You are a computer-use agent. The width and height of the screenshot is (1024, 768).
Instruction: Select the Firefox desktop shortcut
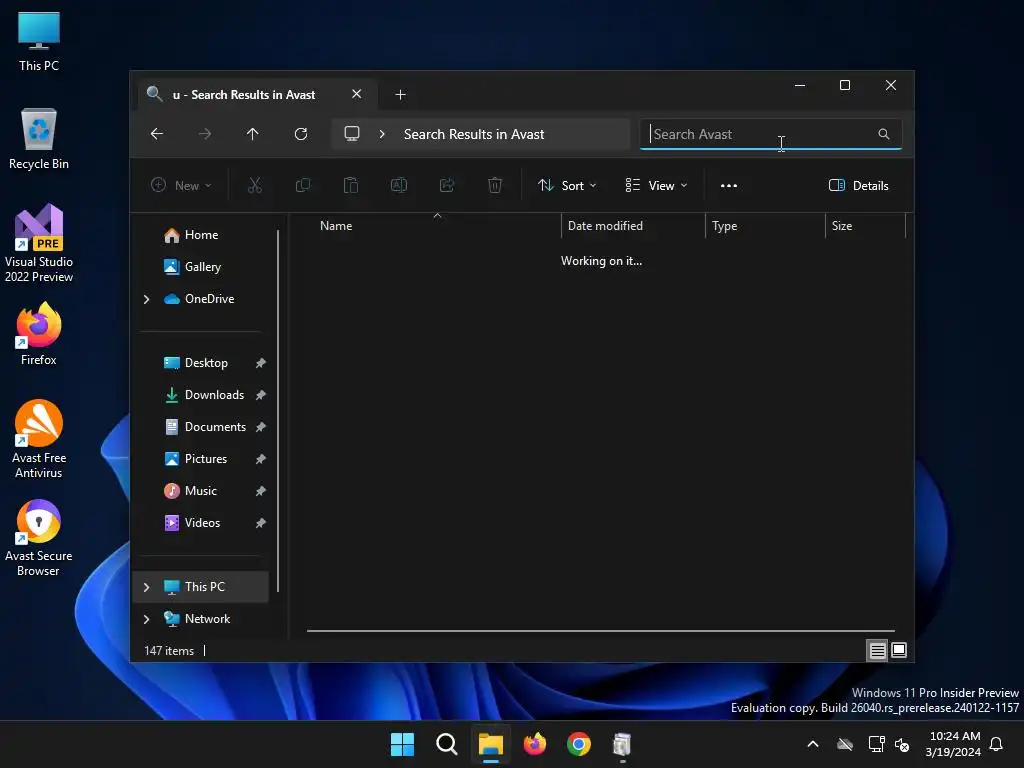tap(39, 334)
